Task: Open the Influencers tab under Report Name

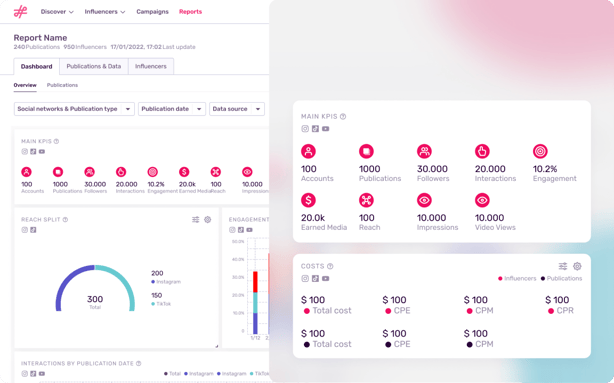Action: (x=151, y=67)
